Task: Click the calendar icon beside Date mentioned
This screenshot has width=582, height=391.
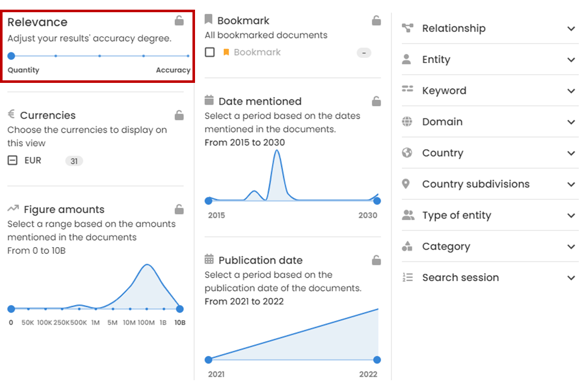Action: click(209, 100)
